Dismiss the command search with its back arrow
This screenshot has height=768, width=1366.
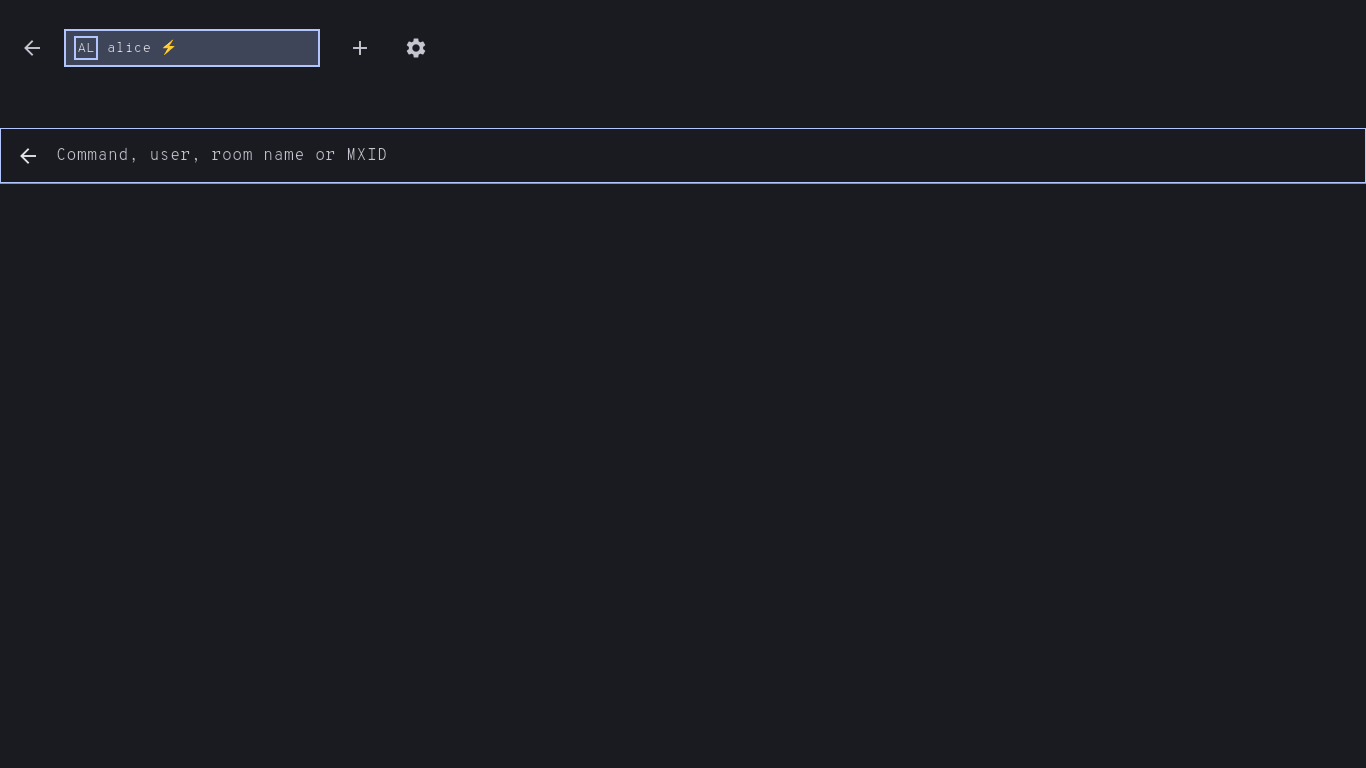[28, 156]
